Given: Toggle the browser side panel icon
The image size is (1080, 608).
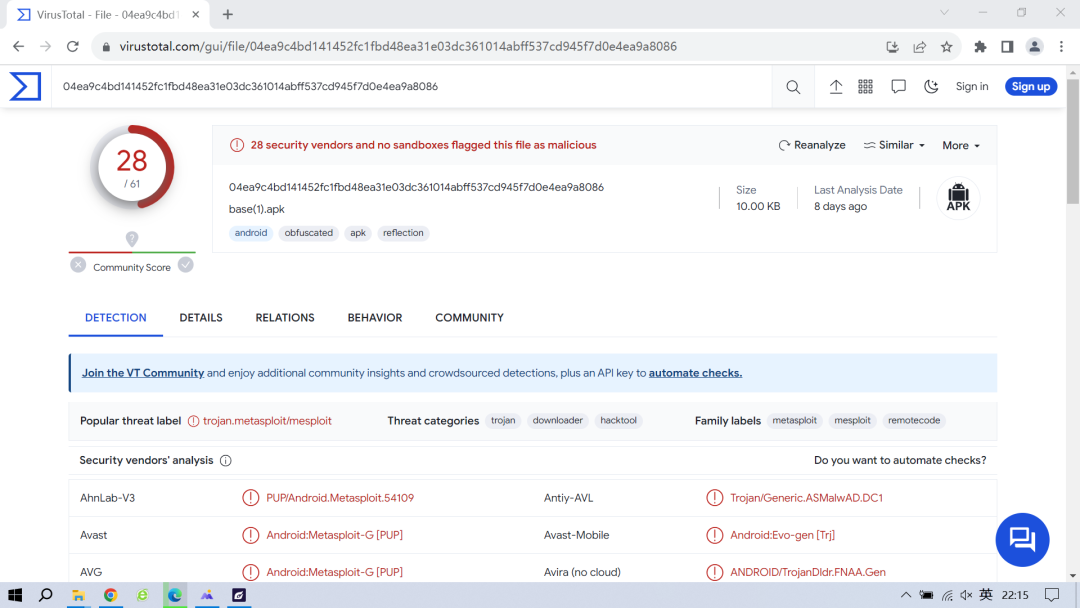Looking at the screenshot, I should point(1007,47).
